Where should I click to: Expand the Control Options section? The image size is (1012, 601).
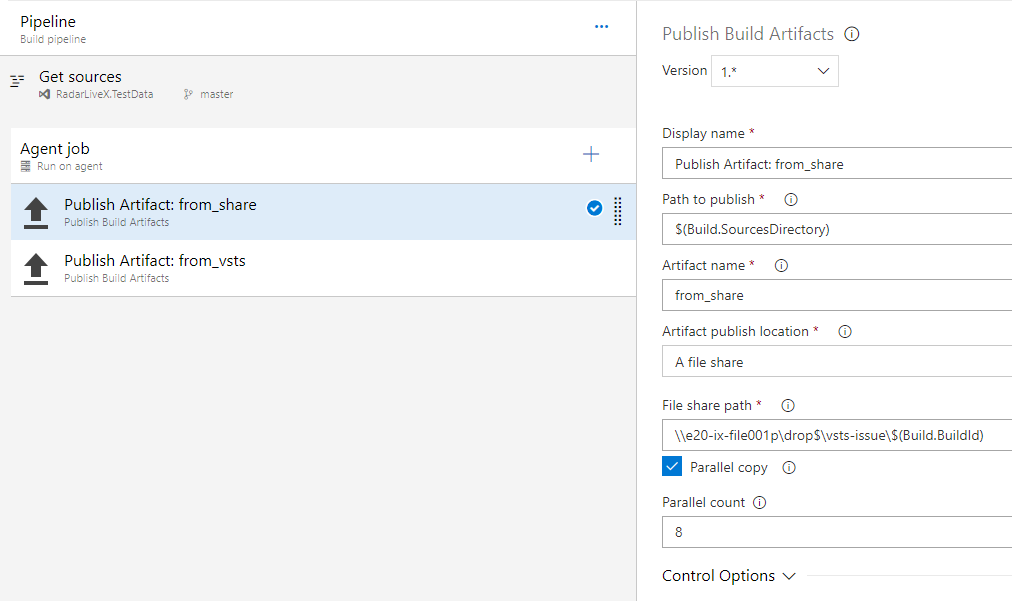[729, 576]
